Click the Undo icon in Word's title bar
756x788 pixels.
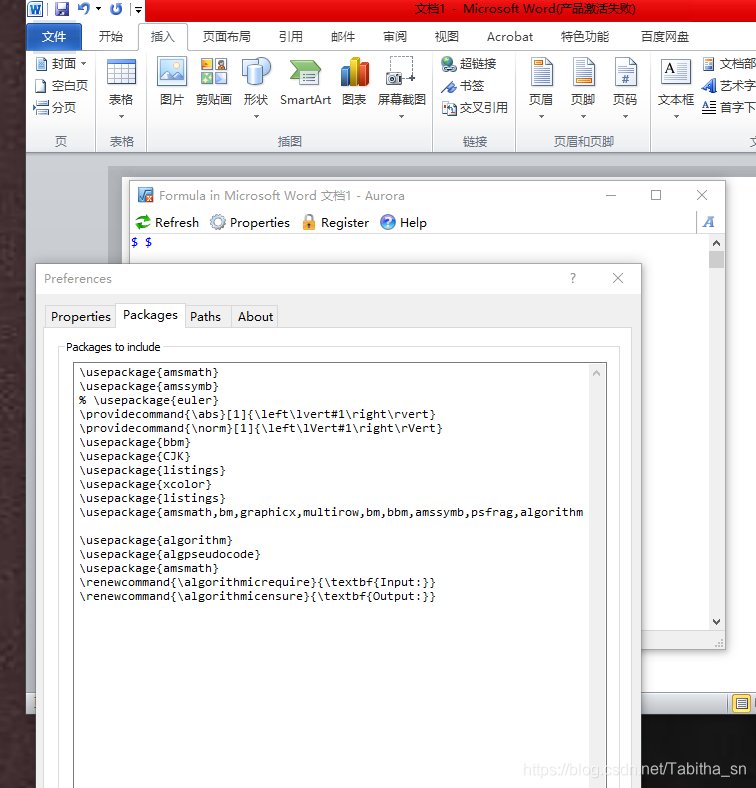pyautogui.click(x=84, y=9)
